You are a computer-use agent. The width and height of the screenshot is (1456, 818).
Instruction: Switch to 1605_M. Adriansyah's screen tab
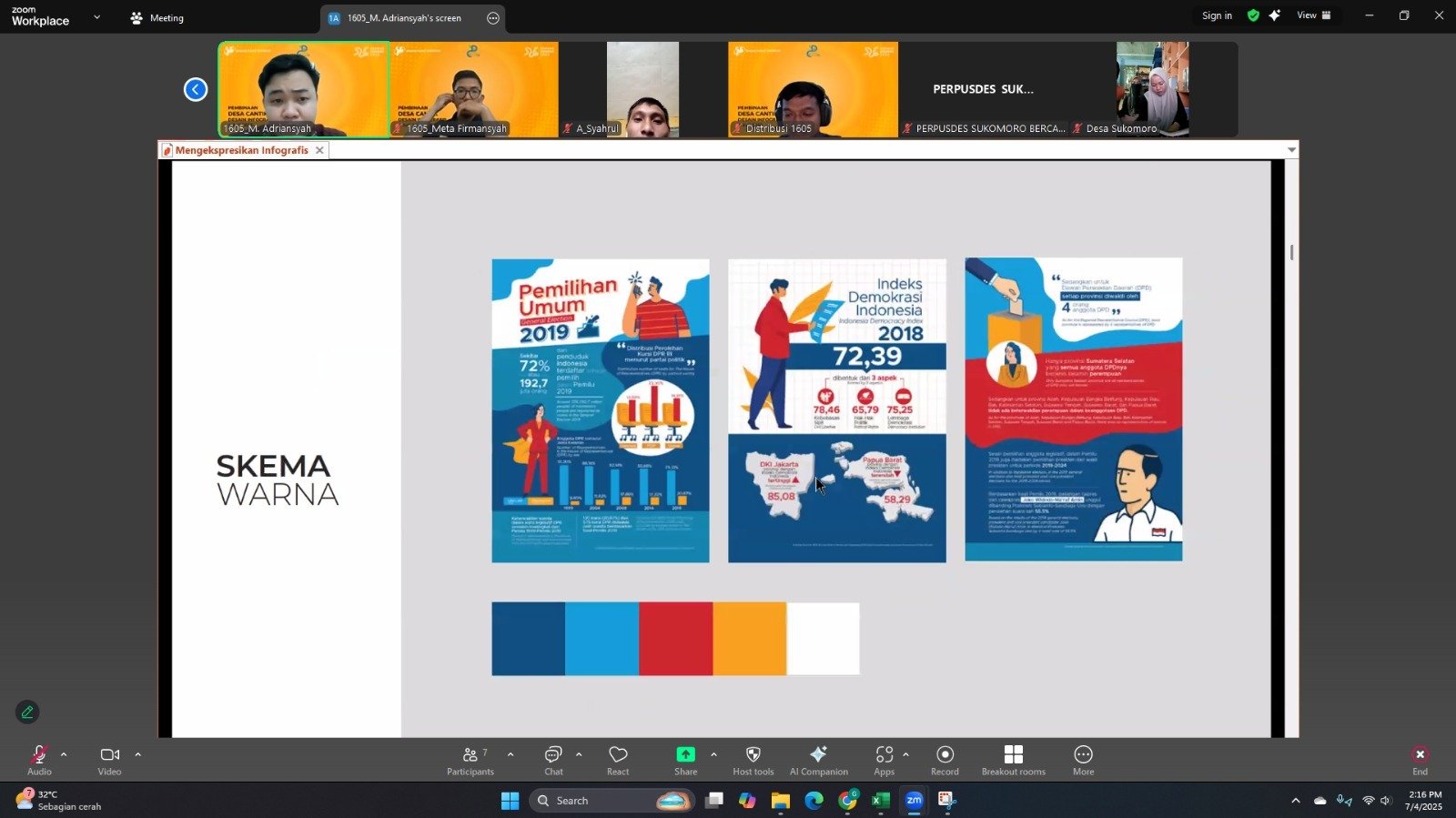tap(403, 18)
